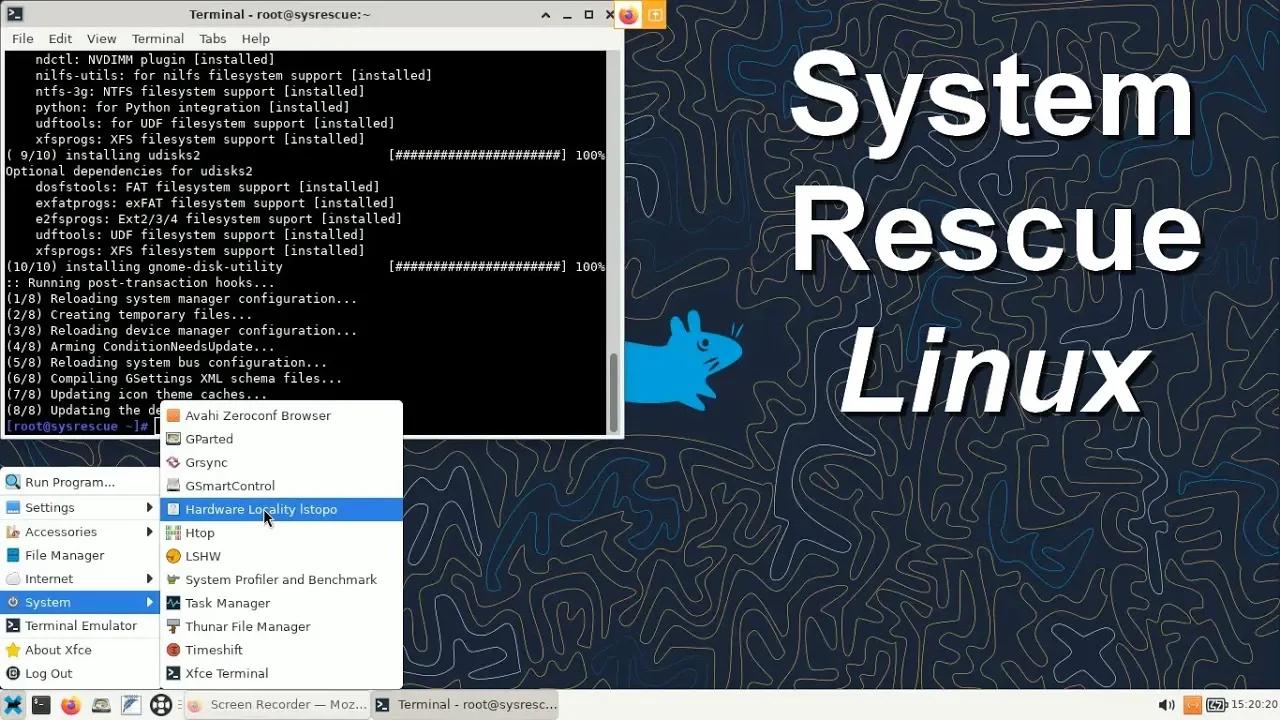Open Xfce Terminal from the menu
The image size is (1280, 720).
tap(228, 673)
